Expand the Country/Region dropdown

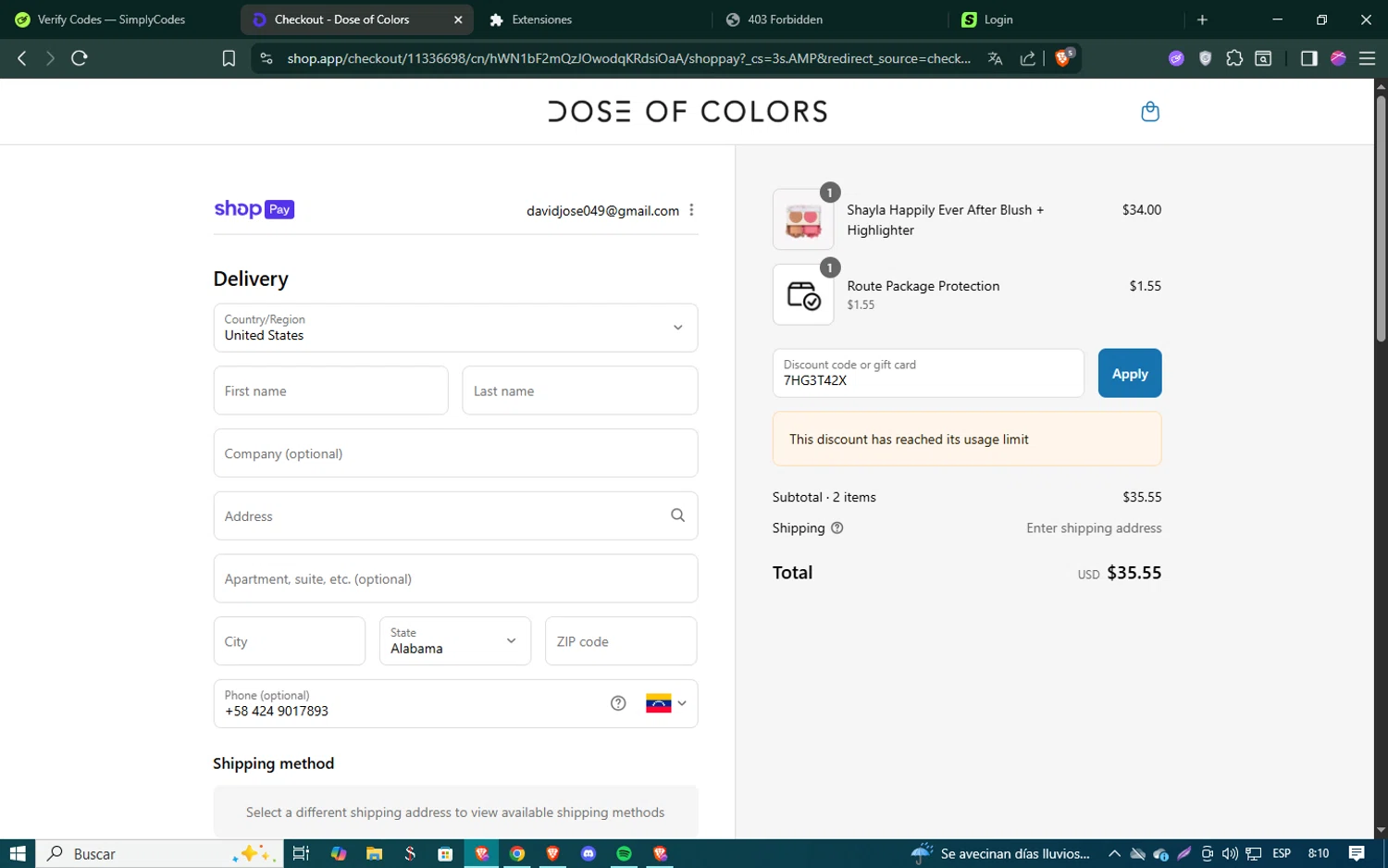pos(455,328)
